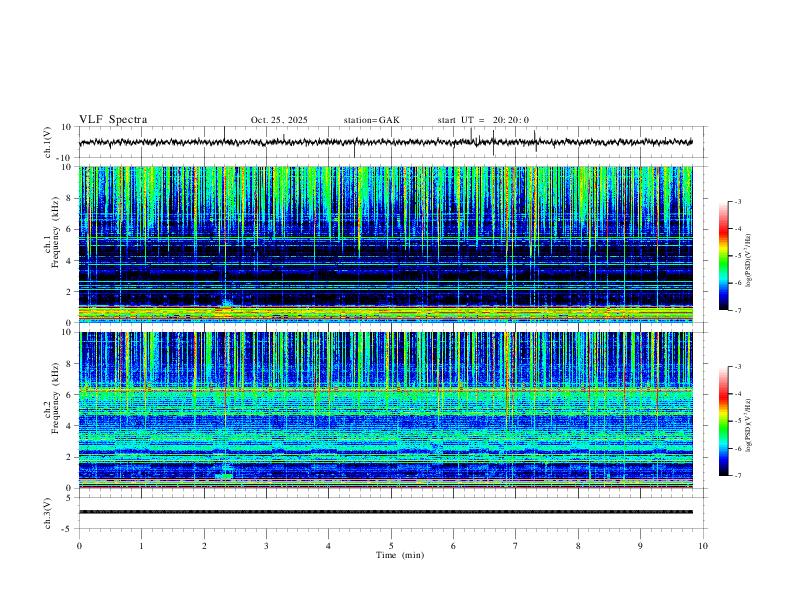
Task: Click the 'Time (min)' axis label
Action: click(400, 555)
